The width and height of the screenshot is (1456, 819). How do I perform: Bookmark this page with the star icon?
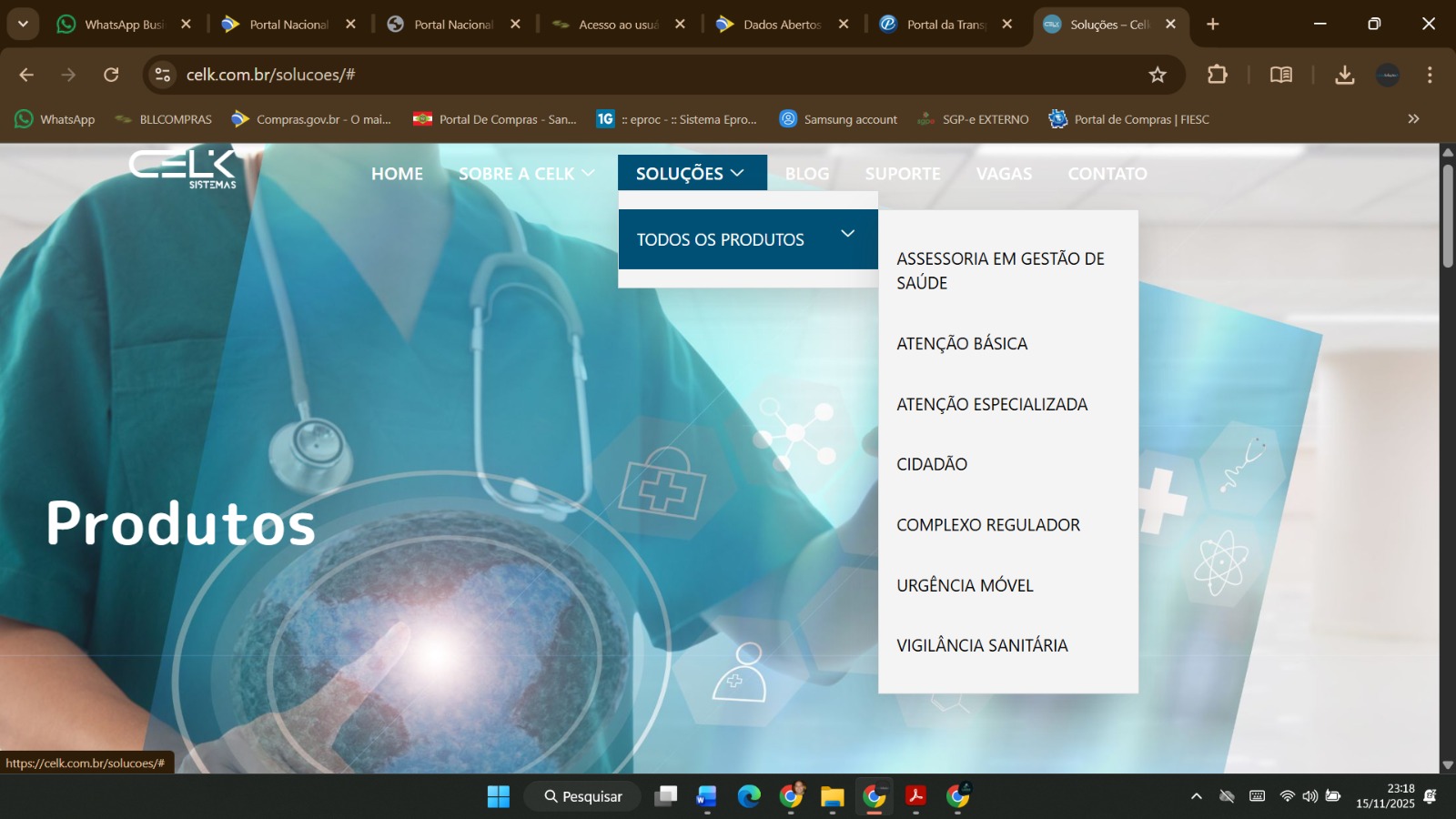pyautogui.click(x=1157, y=75)
